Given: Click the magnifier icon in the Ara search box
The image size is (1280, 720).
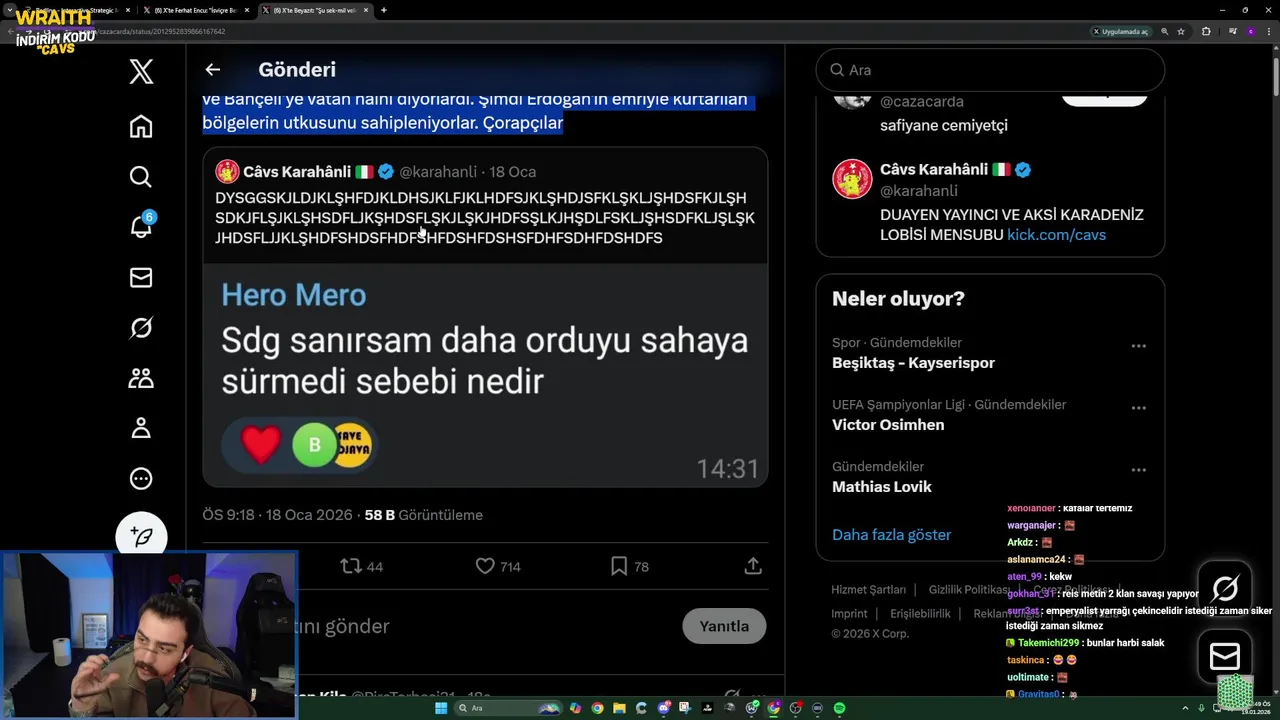Looking at the screenshot, I should coord(836,70).
